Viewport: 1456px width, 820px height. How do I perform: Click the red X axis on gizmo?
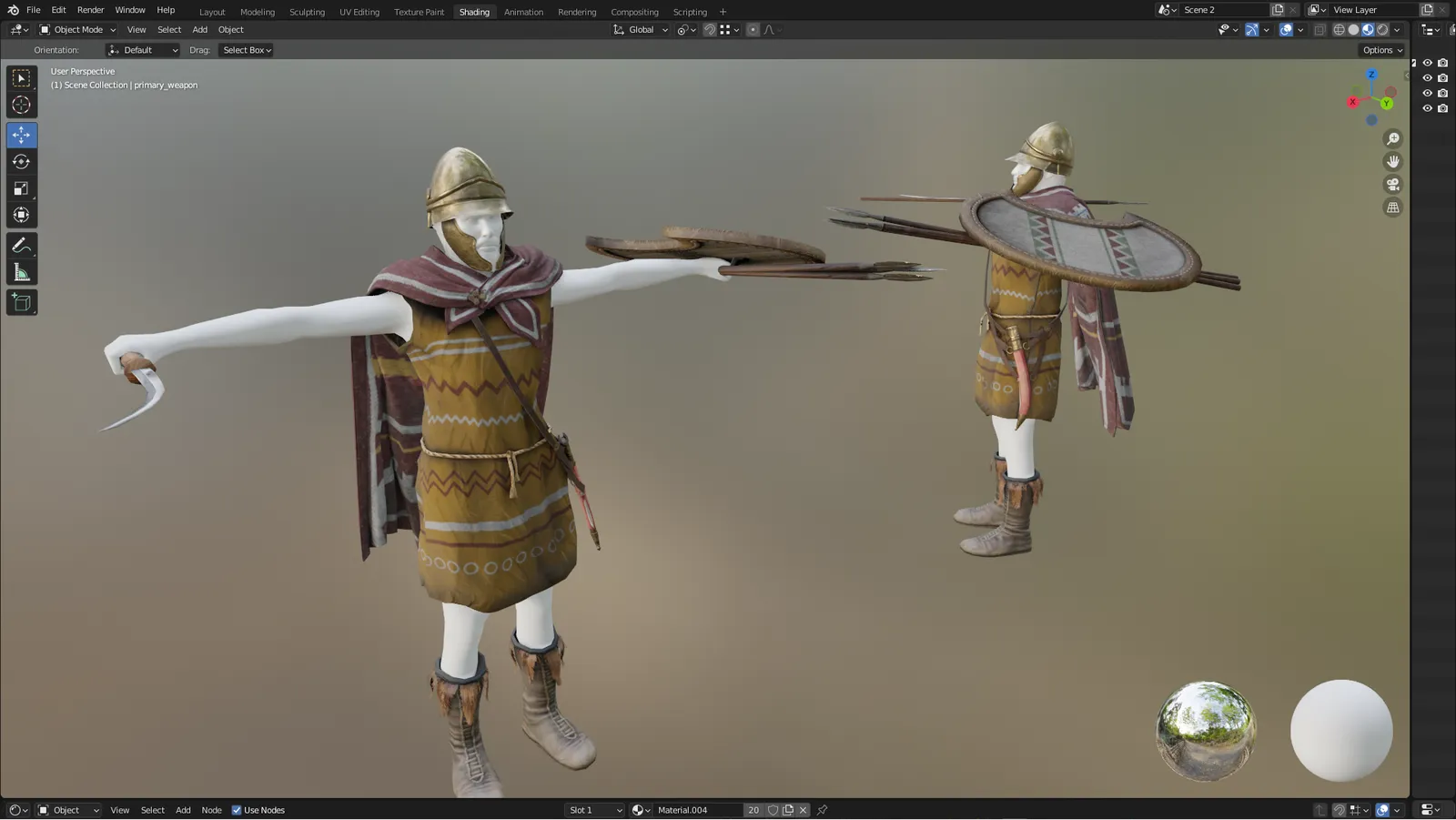[x=1352, y=102]
